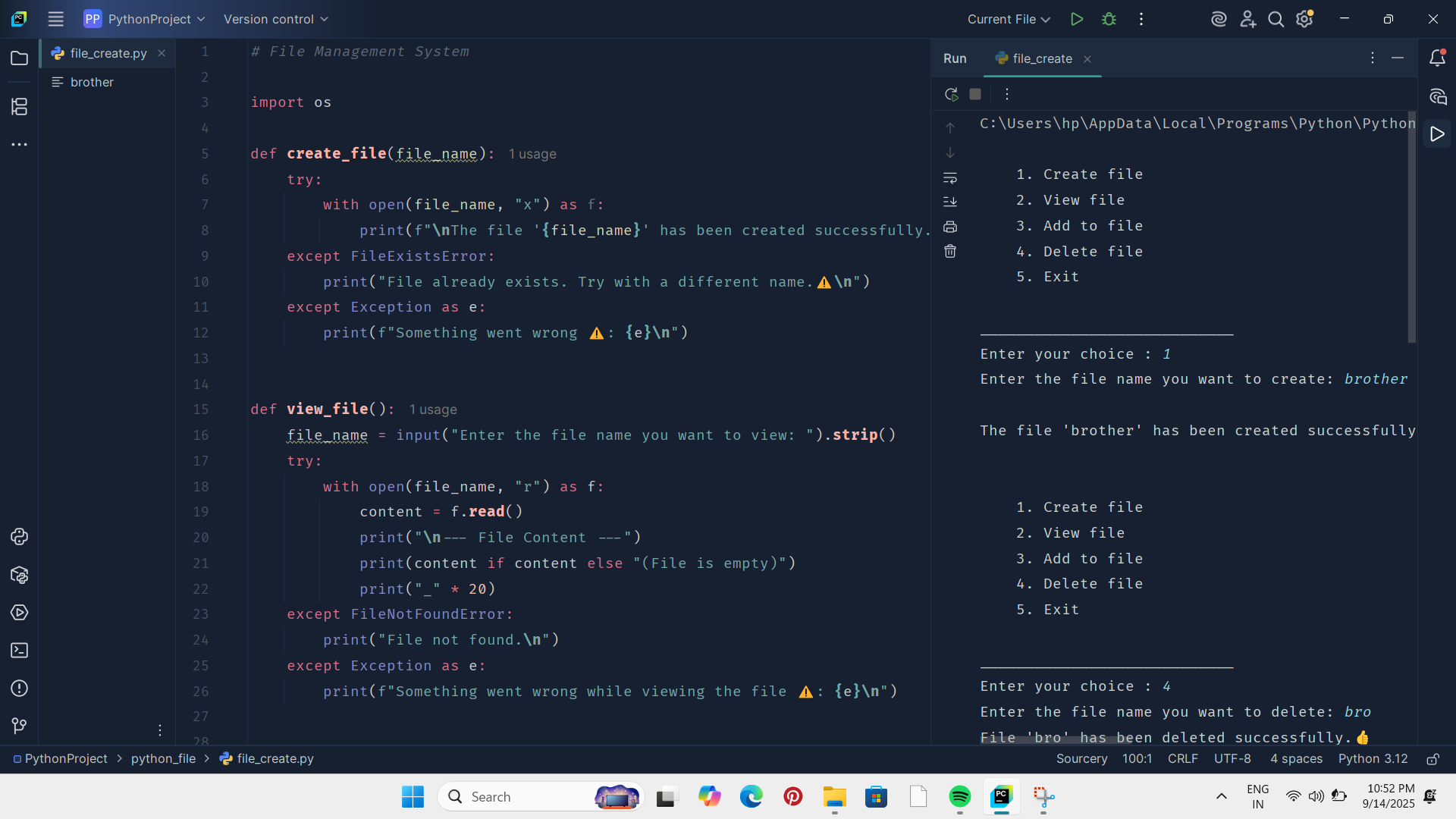1456x819 pixels.
Task: Click the Debug bug icon
Action: [1109, 19]
